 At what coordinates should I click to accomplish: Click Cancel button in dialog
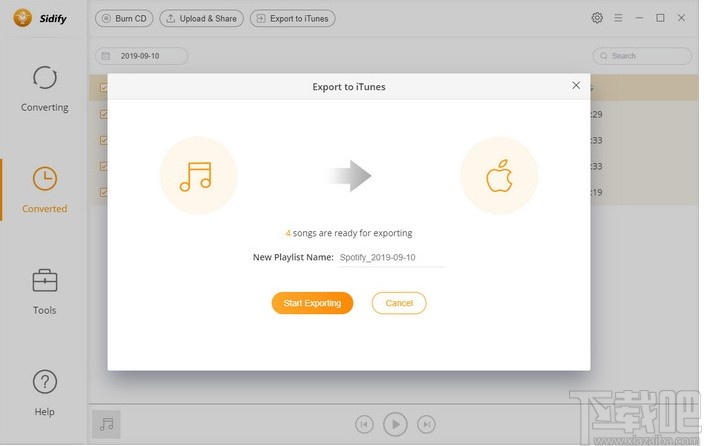tap(399, 303)
